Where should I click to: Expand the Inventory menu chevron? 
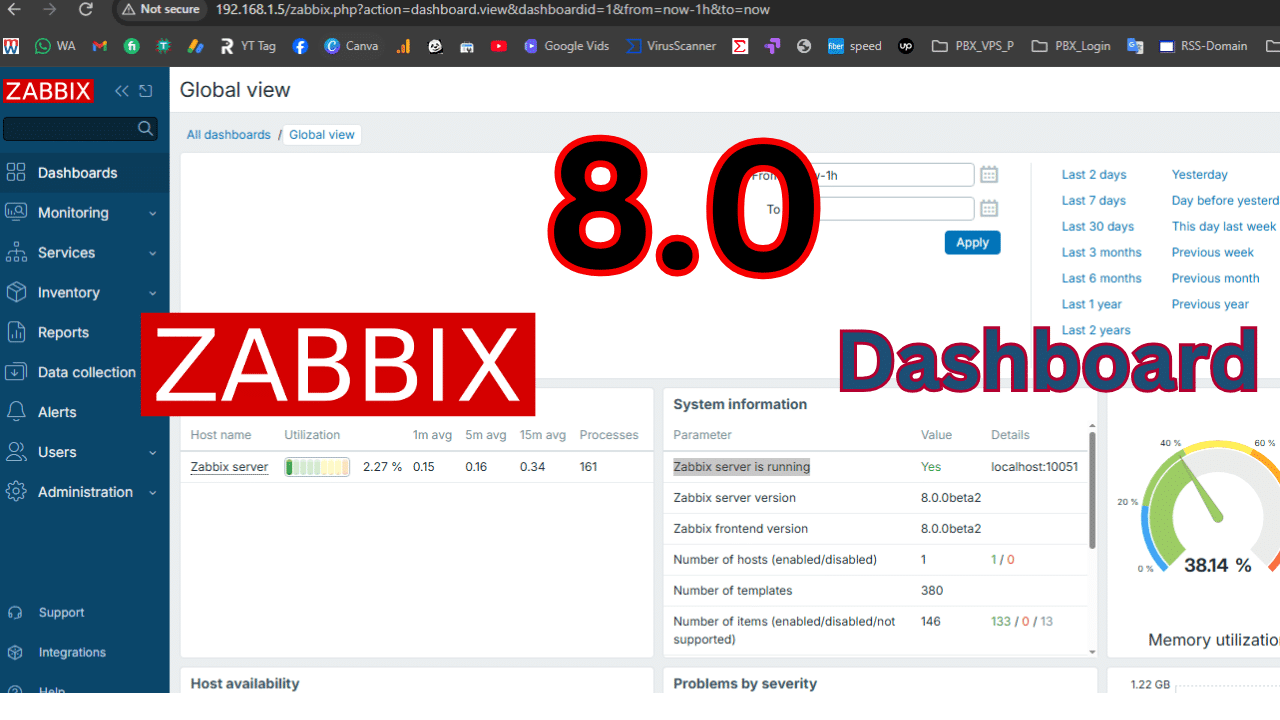pos(153,293)
